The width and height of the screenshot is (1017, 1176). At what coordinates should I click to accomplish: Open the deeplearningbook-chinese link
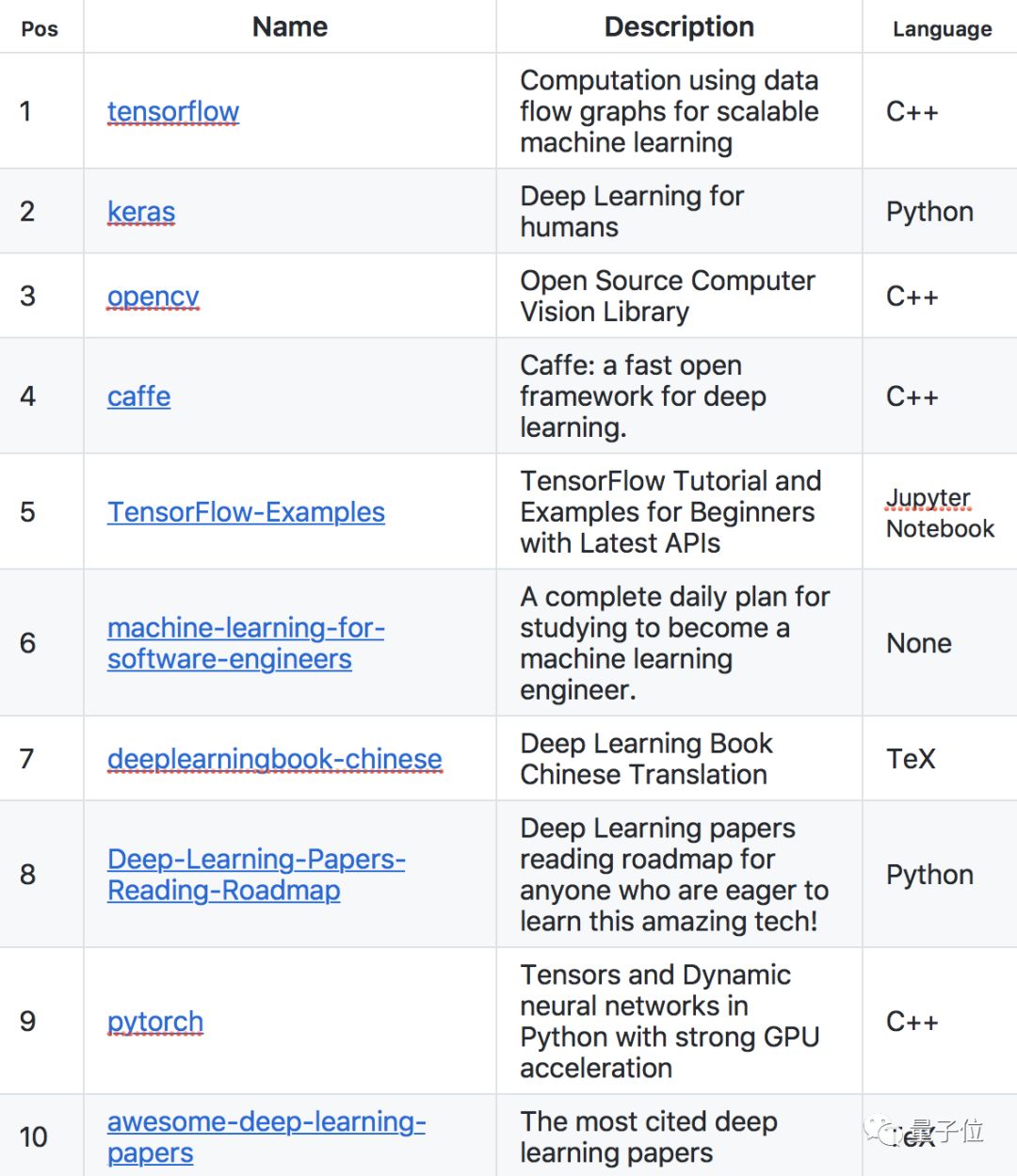pyautogui.click(x=275, y=759)
